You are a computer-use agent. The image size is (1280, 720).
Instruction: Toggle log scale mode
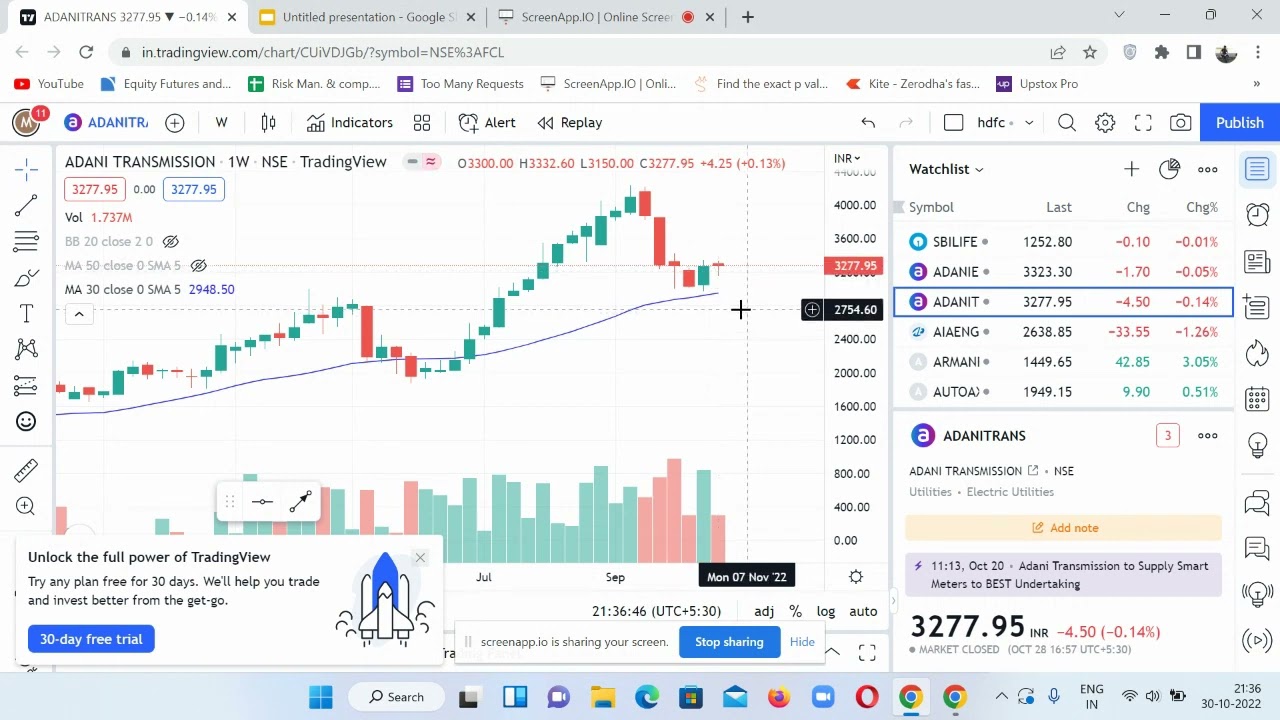pos(826,611)
